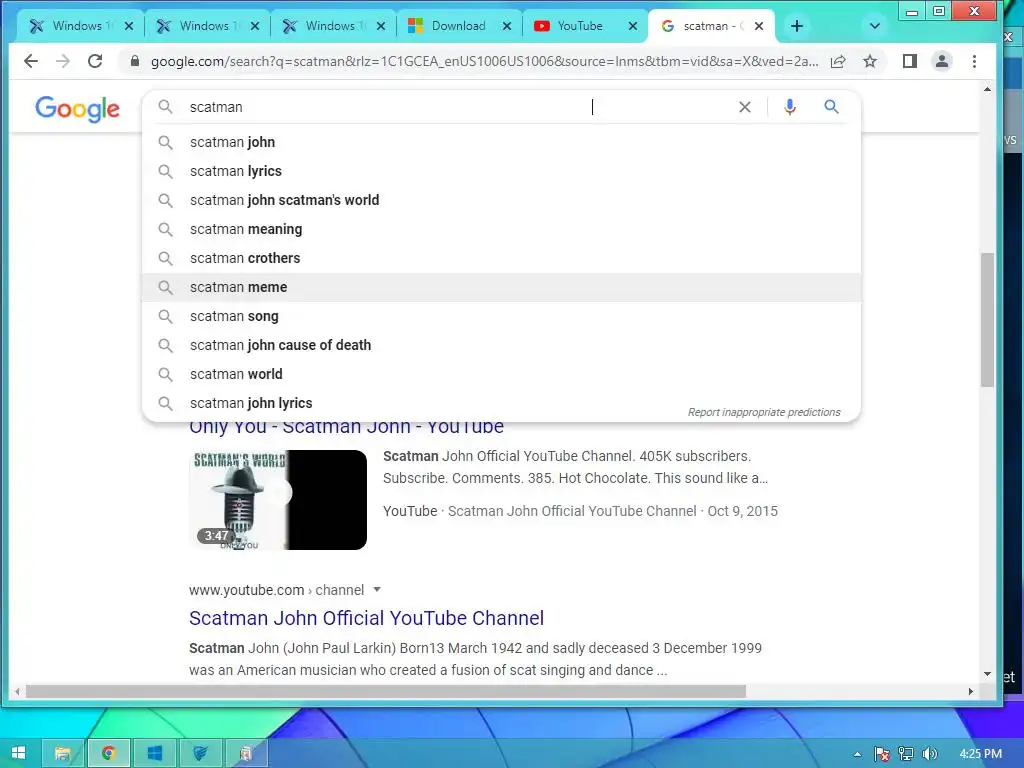The image size is (1024, 768).
Task: Choose suggestion 'scatman world'
Action: [501, 374]
